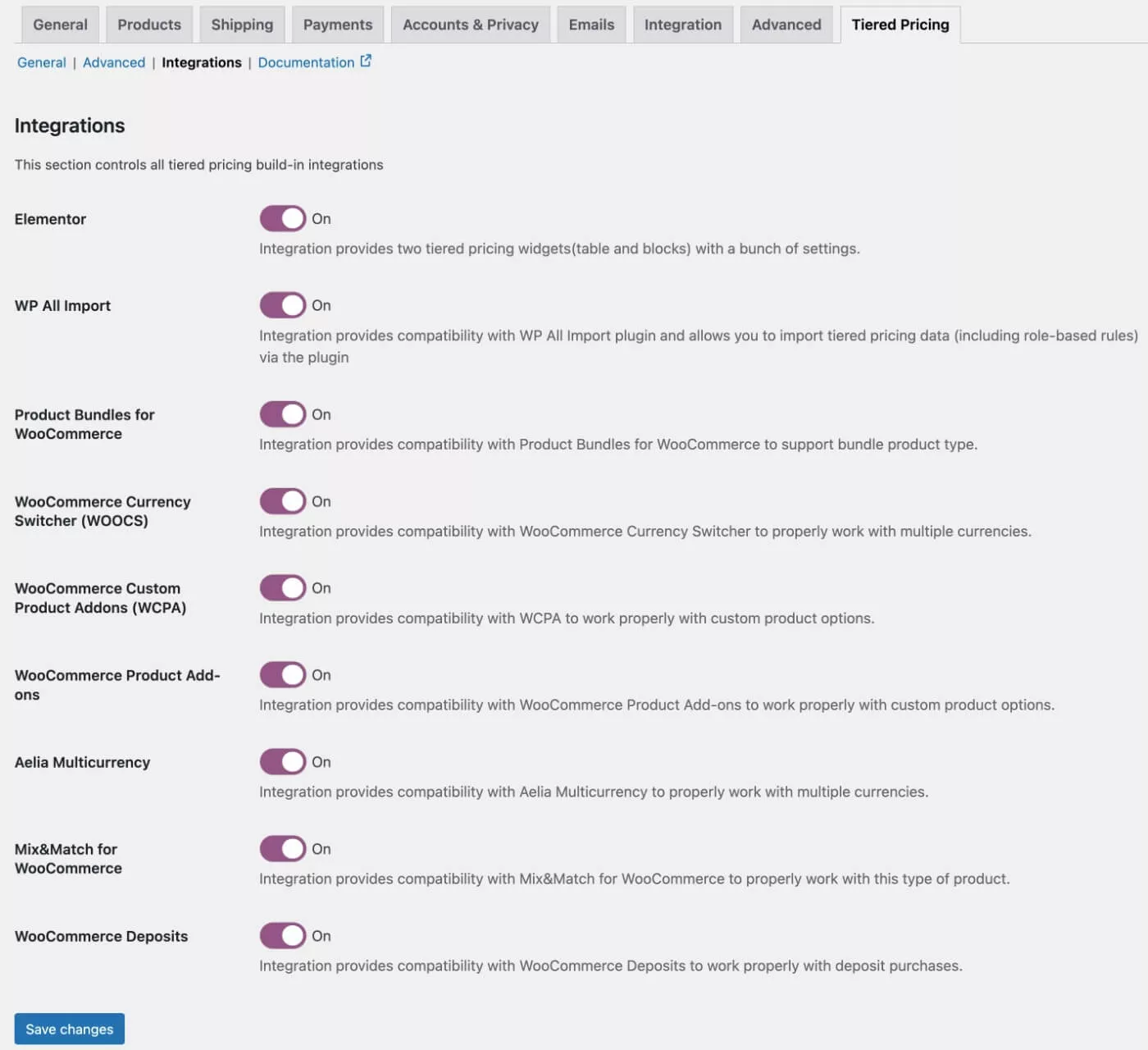Disable Mix&Match for WooCommerce integration
The height and width of the screenshot is (1050, 1148).
[x=283, y=849]
